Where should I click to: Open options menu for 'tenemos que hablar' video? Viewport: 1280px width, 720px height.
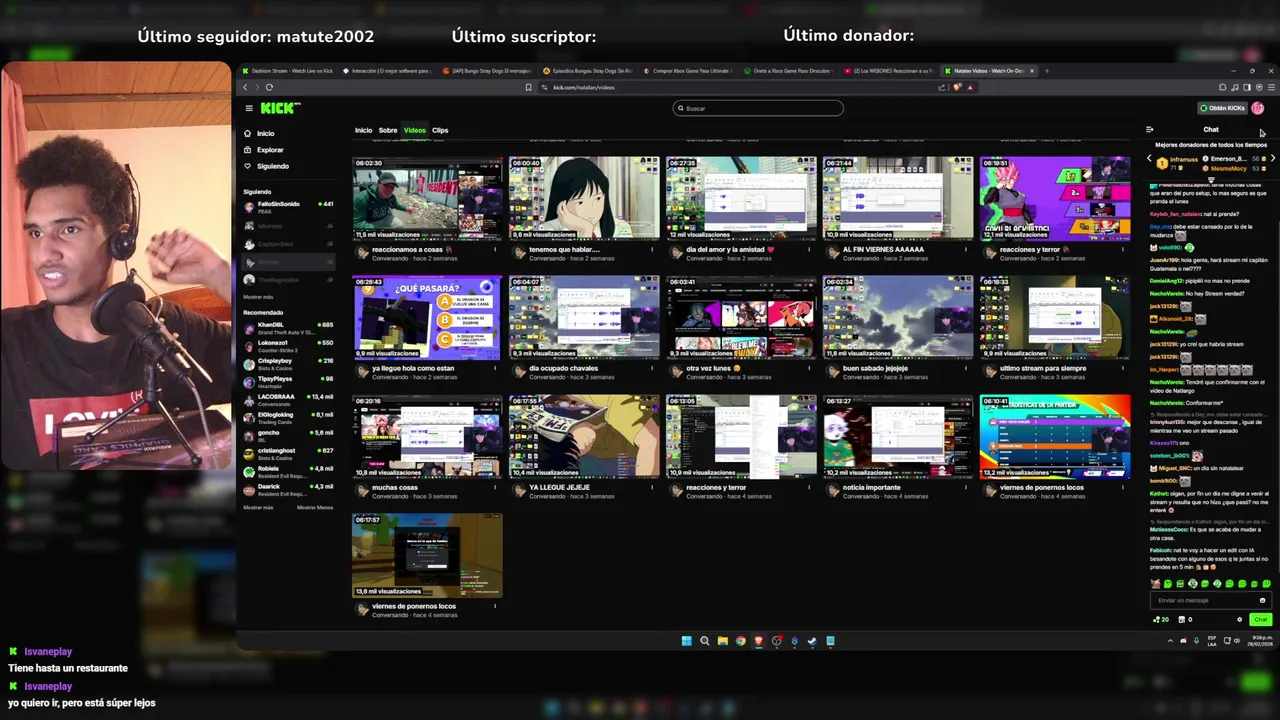click(x=652, y=249)
